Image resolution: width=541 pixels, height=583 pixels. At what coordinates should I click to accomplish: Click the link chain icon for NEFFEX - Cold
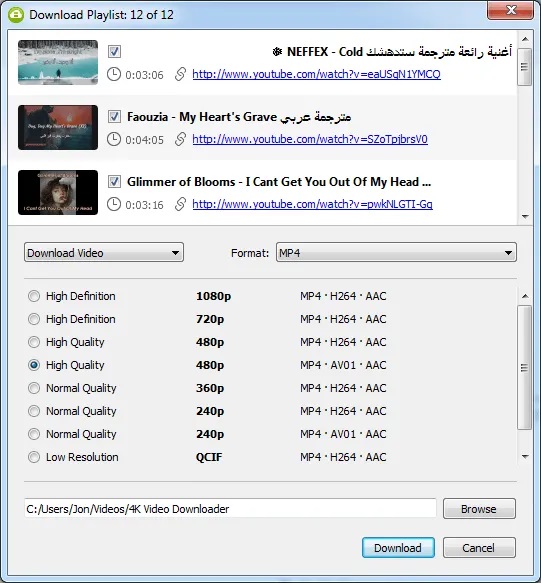180,74
